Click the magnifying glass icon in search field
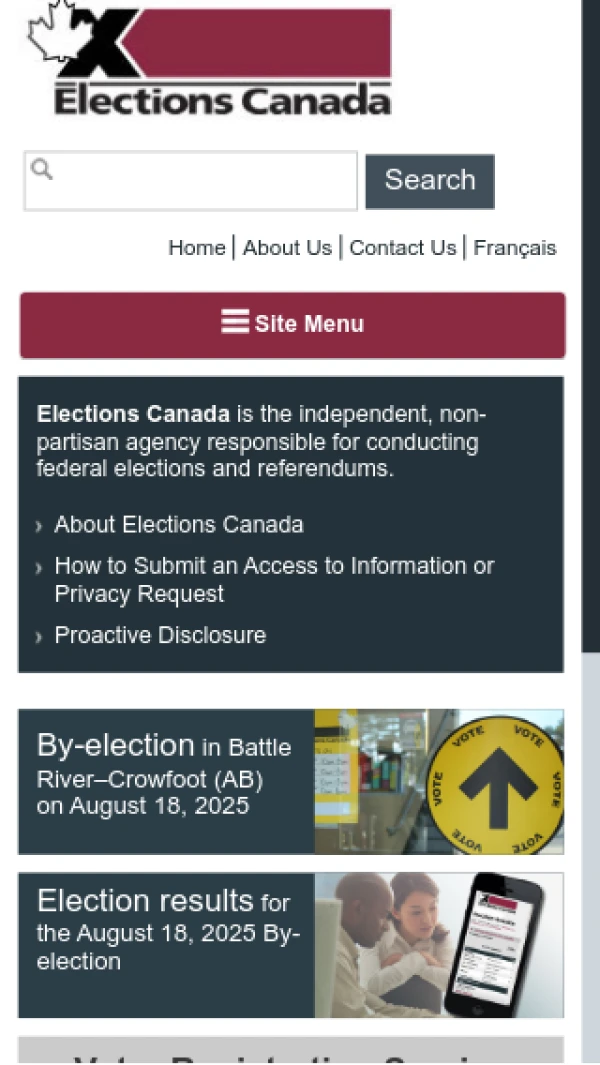Screen dimensions: 600x1065 point(41,169)
